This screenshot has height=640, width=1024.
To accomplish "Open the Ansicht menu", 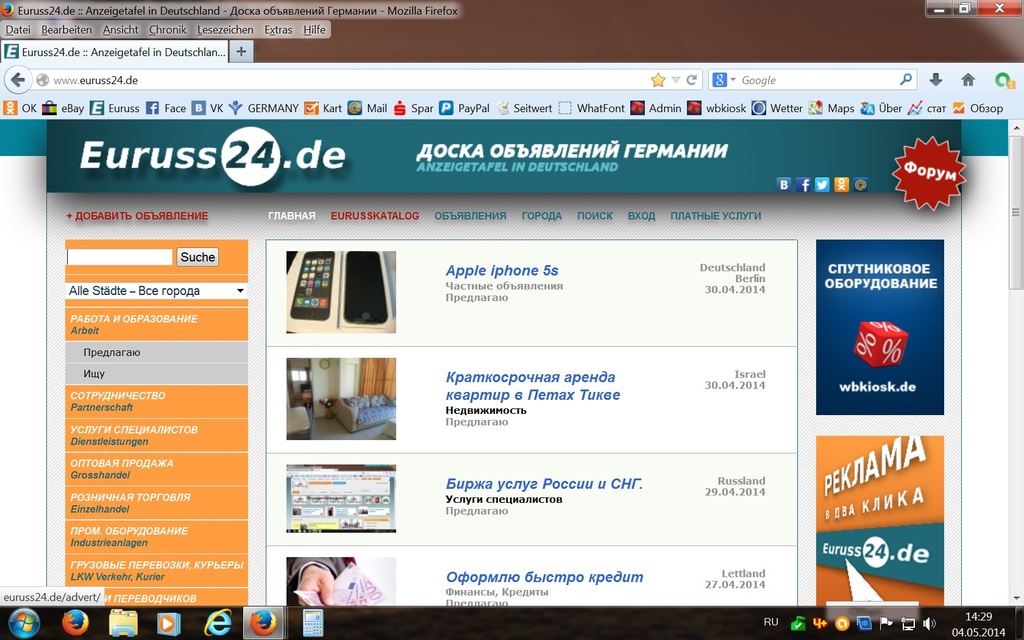I will [120, 29].
